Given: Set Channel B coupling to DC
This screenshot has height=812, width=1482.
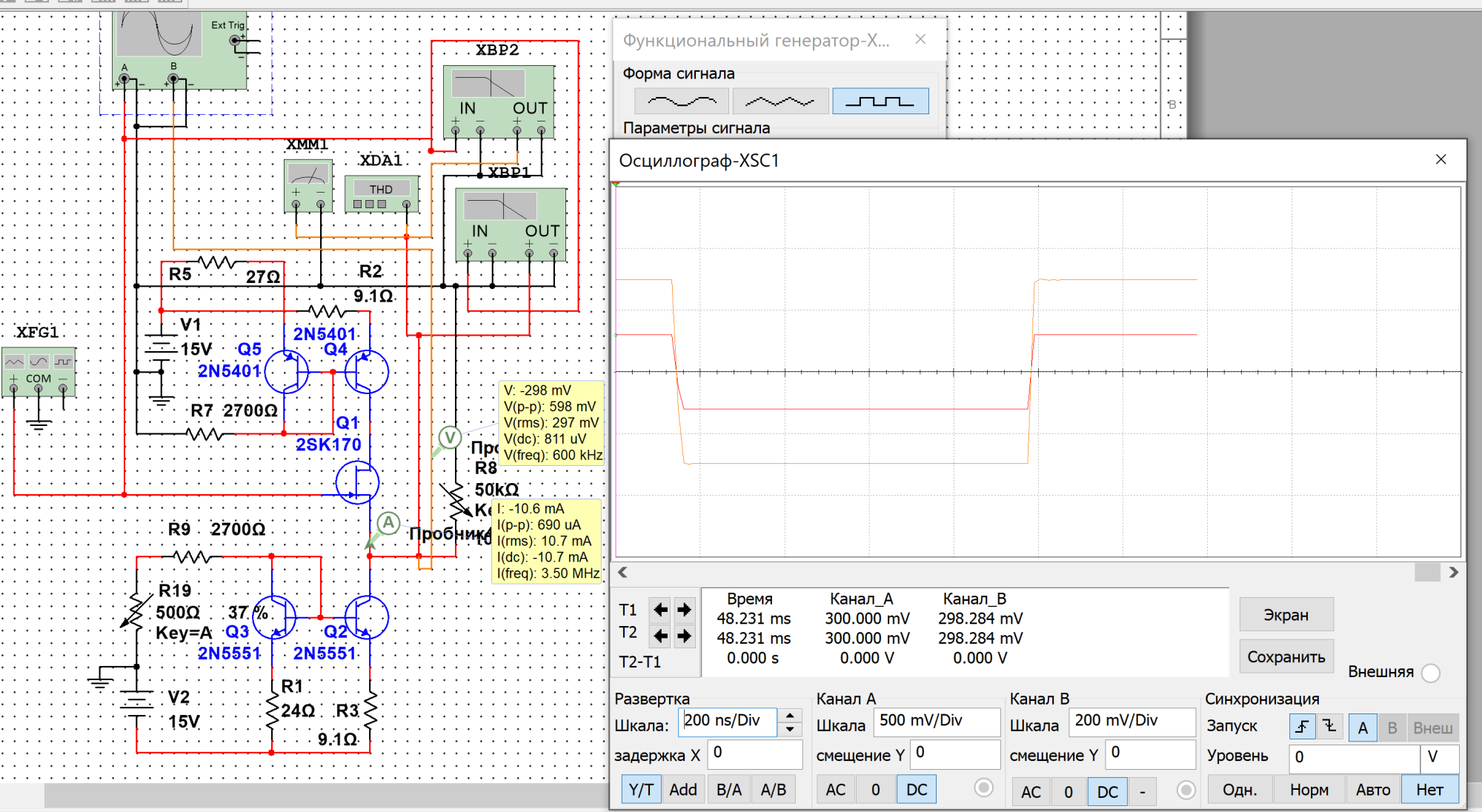Looking at the screenshot, I should tap(1108, 792).
